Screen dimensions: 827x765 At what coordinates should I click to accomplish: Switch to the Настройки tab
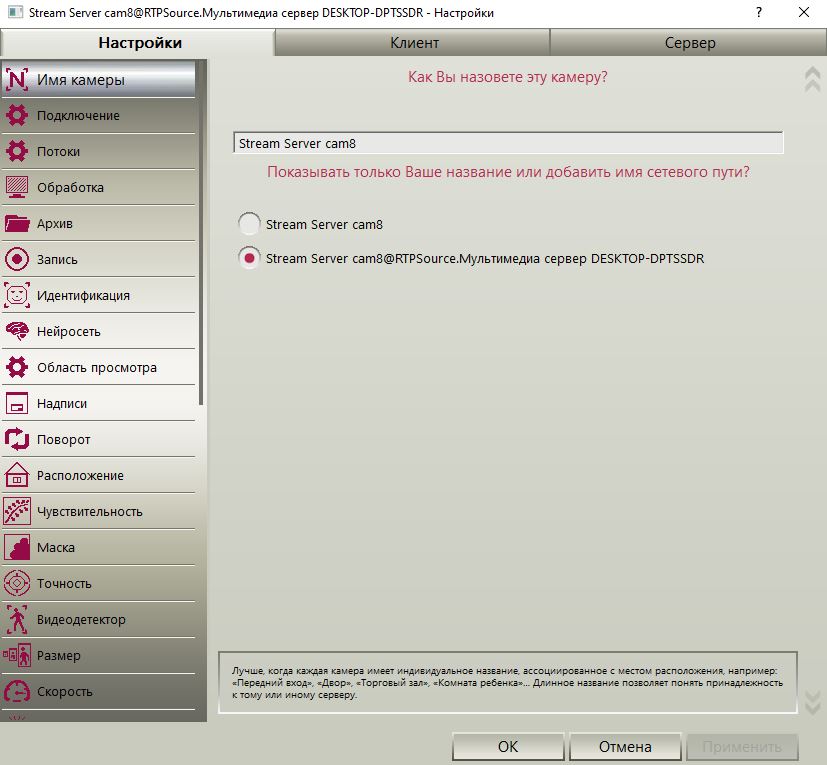click(x=138, y=43)
